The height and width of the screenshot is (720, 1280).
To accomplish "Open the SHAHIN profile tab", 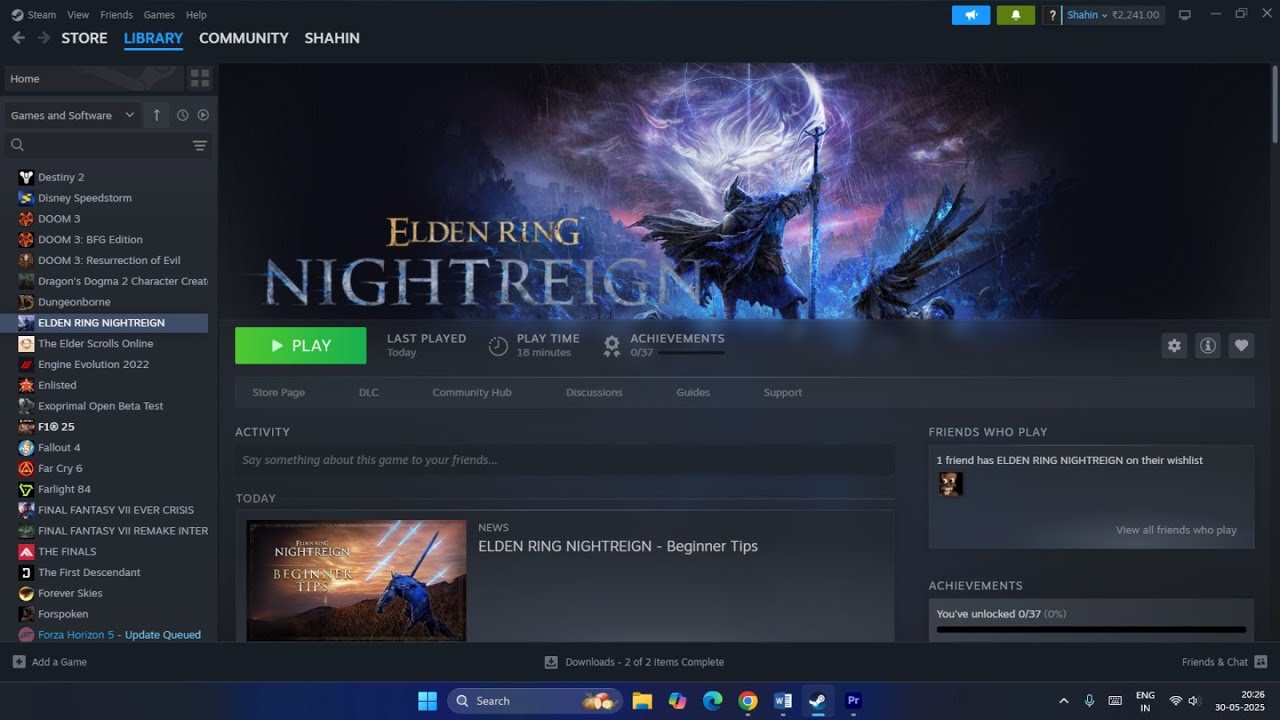I will pyautogui.click(x=332, y=38).
